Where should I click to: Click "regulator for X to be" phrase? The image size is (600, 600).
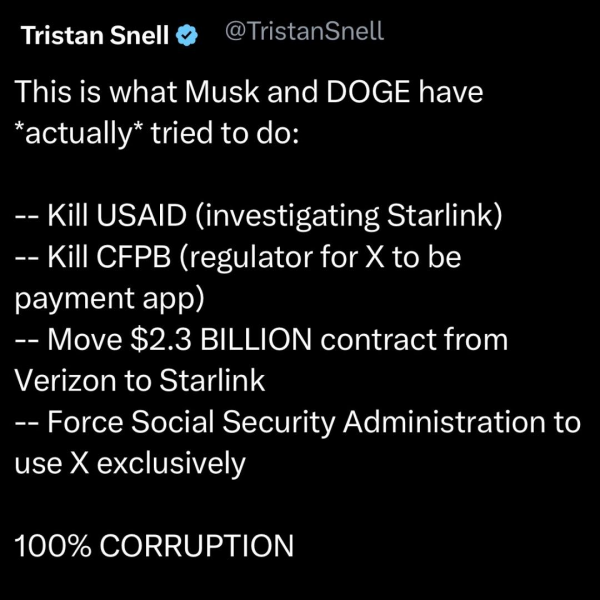[334, 256]
